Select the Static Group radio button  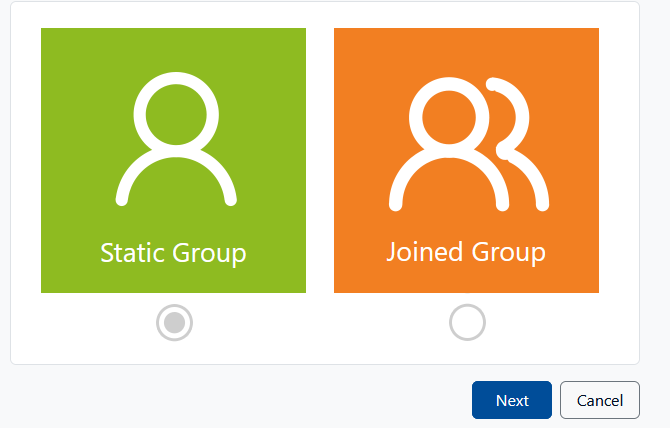point(175,322)
